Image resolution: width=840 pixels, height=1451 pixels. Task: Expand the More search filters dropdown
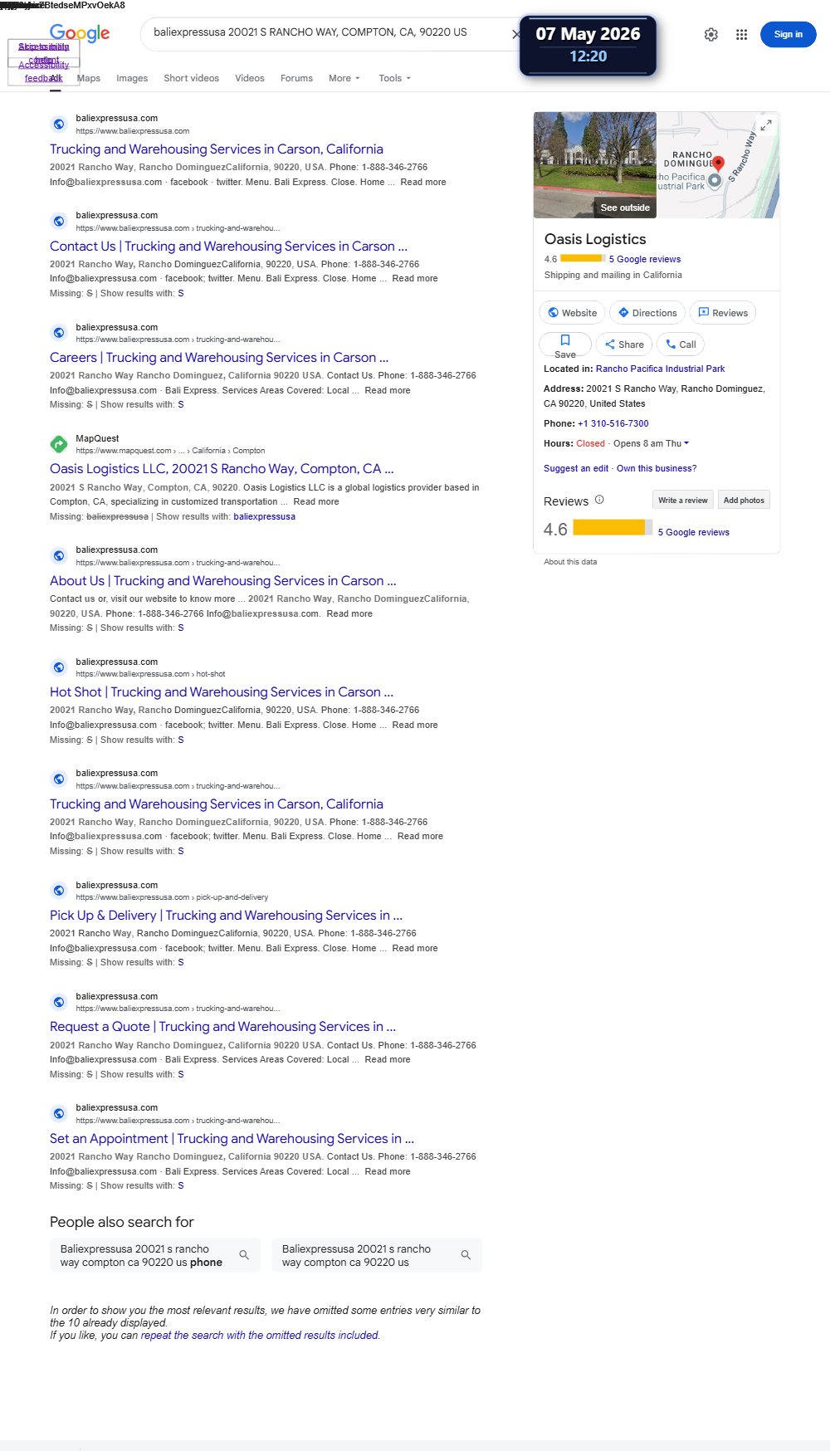344,78
